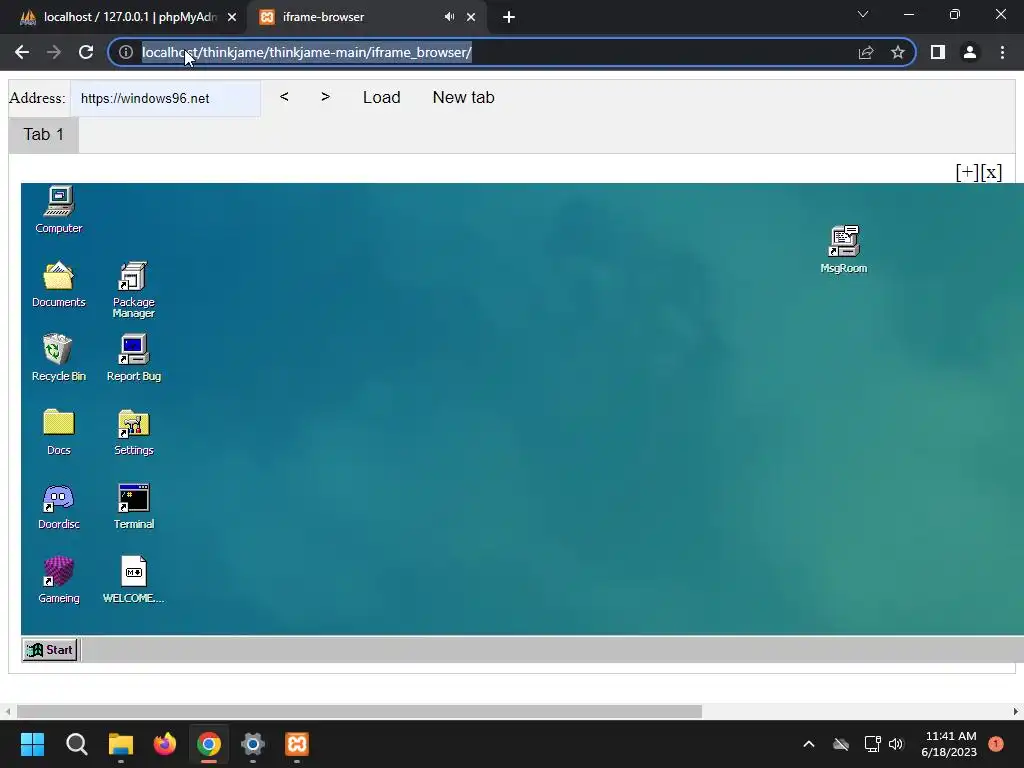Open the clock and date display
This screenshot has width=1024, height=768.
[x=949, y=744]
